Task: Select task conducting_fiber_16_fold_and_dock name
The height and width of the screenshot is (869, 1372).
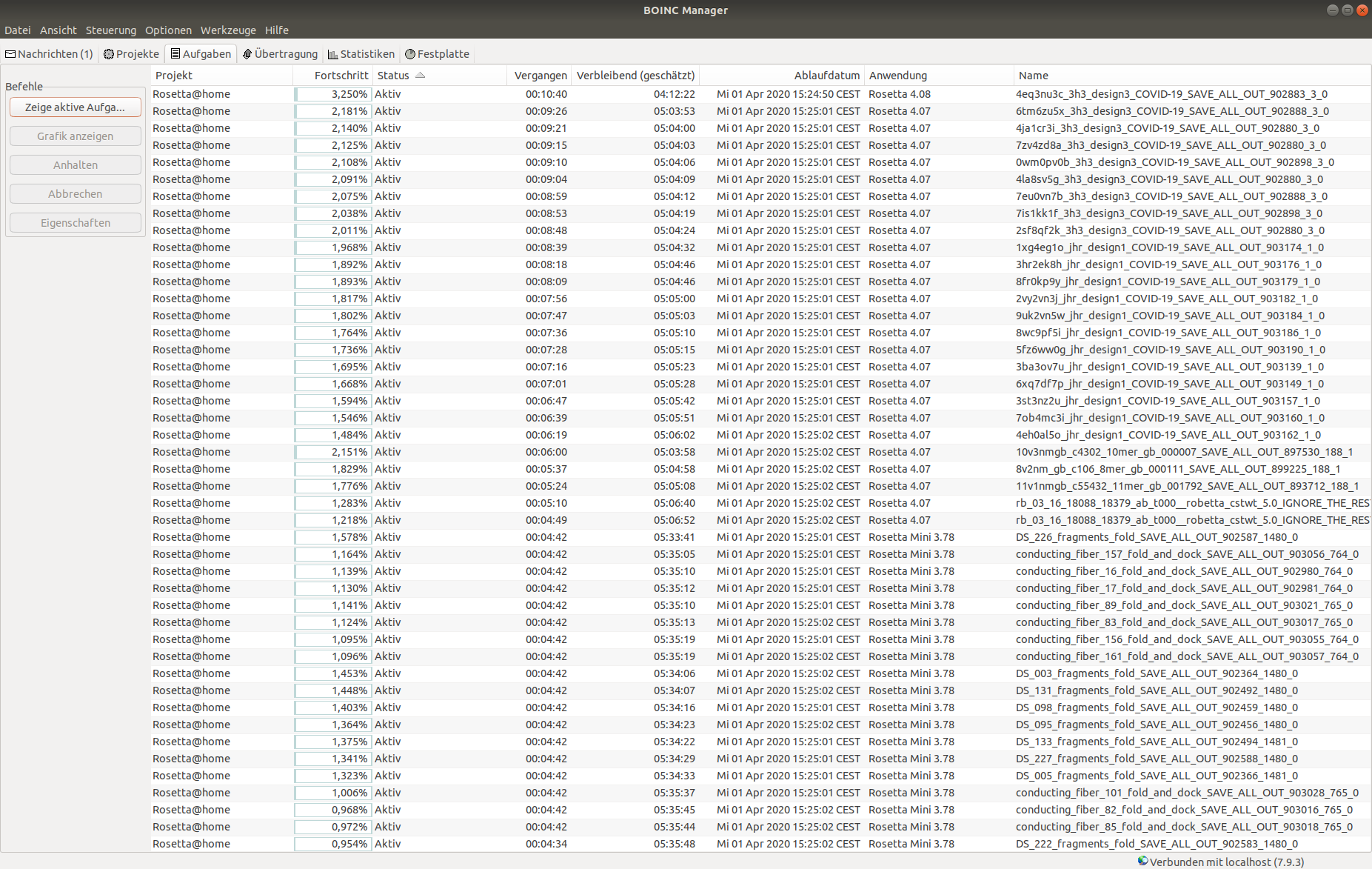Action: (1184, 571)
